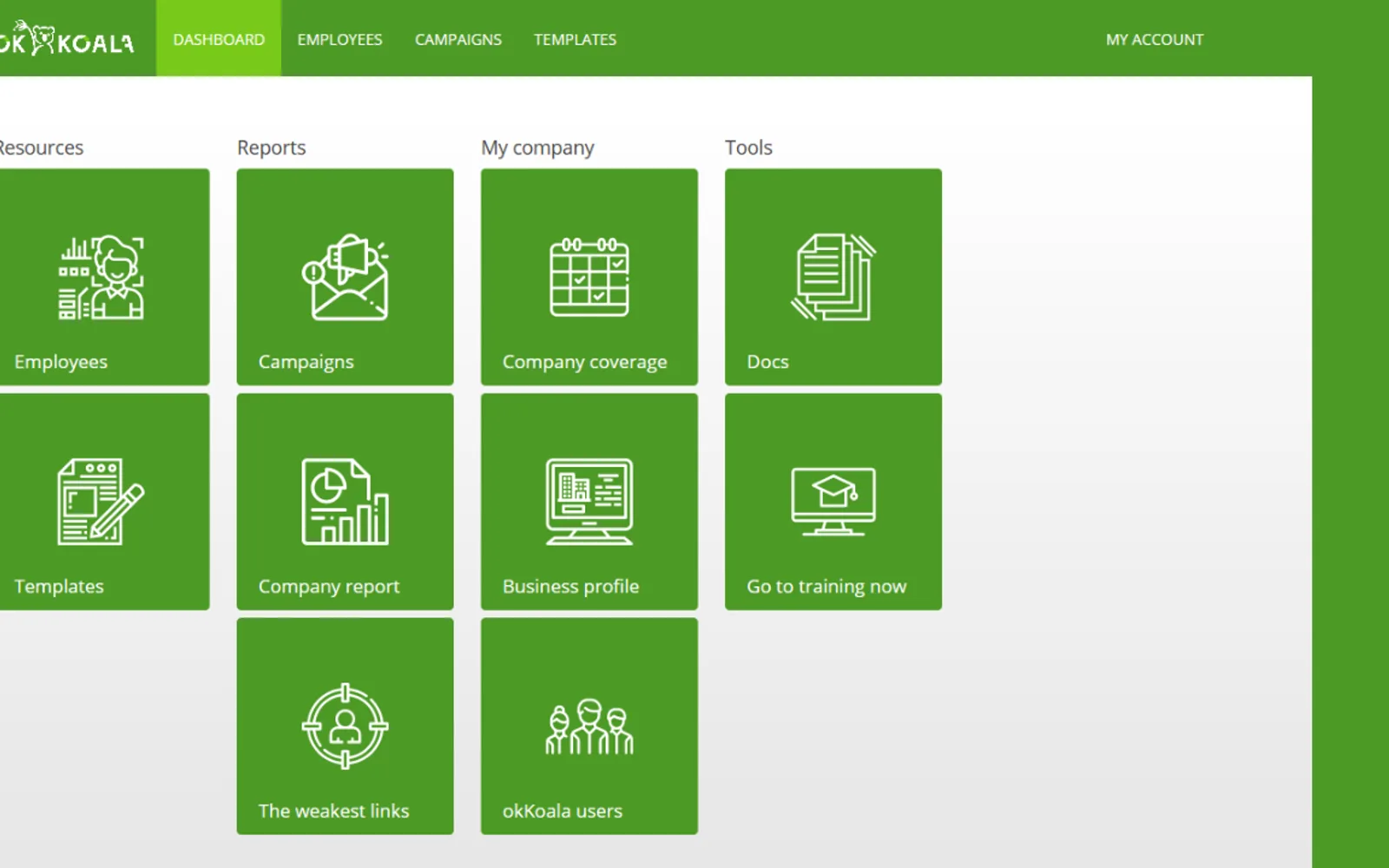
Task: Click 'The weakest links' tile label
Action: pos(333,811)
